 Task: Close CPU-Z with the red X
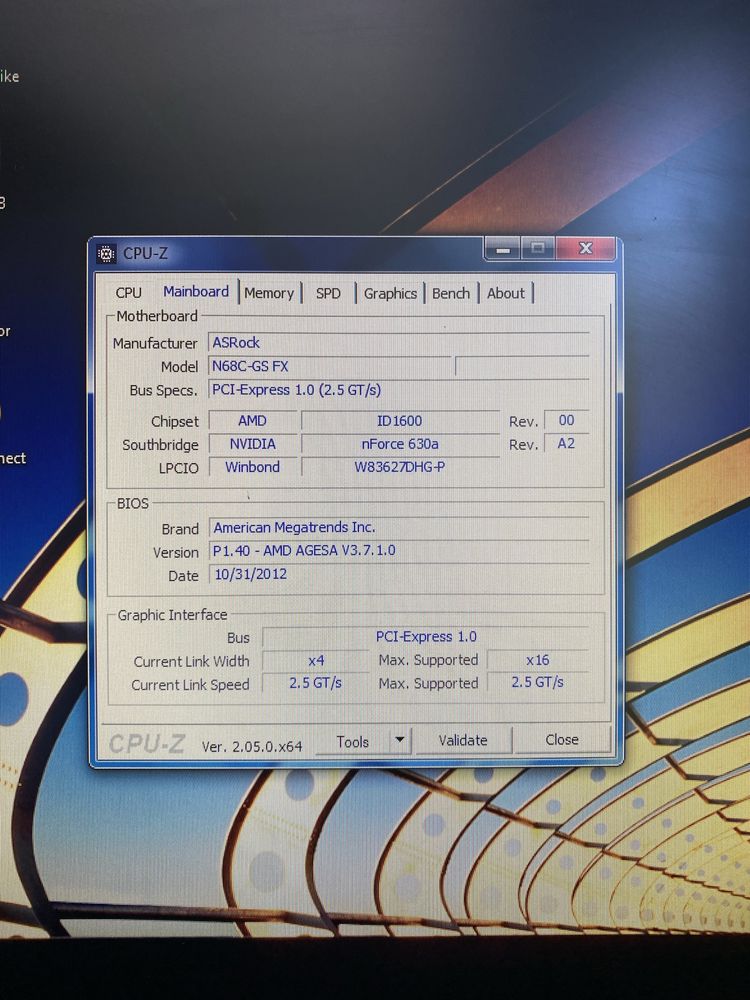[585, 248]
